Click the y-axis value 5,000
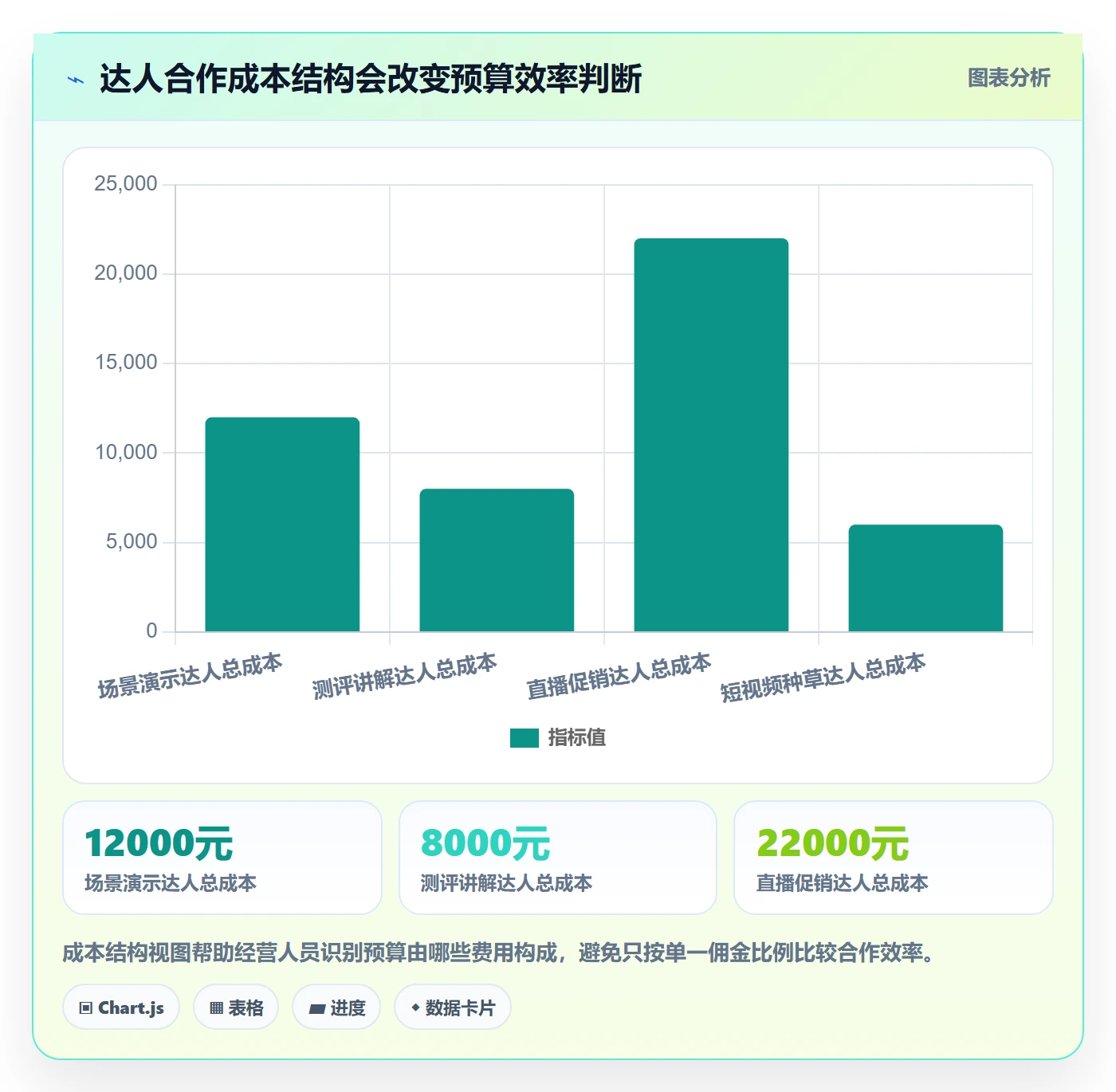The width and height of the screenshot is (1116, 1092). point(132,542)
